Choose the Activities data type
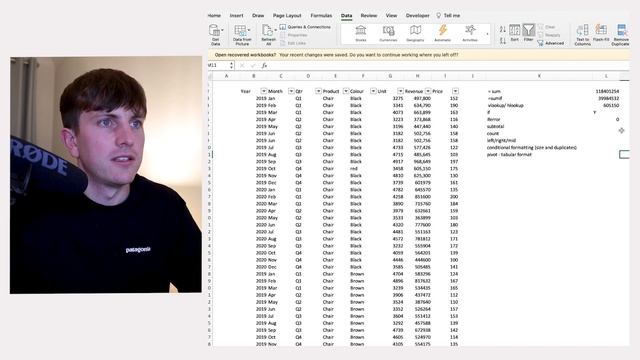640x360 pixels. pyautogui.click(x=470, y=33)
